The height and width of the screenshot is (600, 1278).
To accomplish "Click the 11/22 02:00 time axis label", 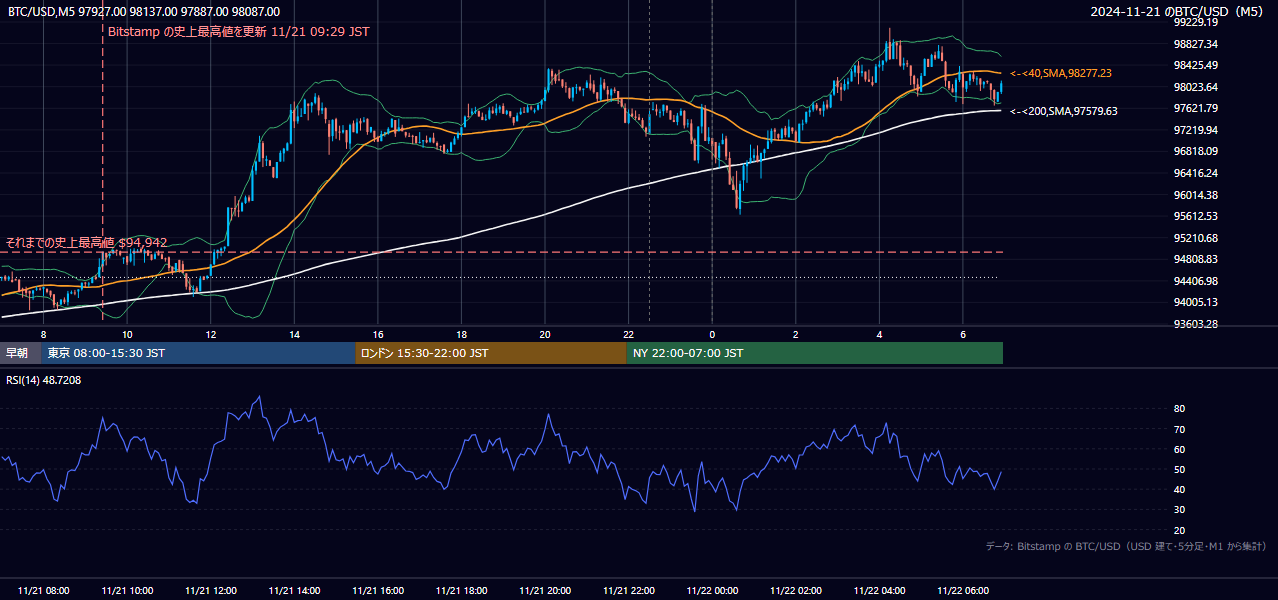I will tap(796, 591).
